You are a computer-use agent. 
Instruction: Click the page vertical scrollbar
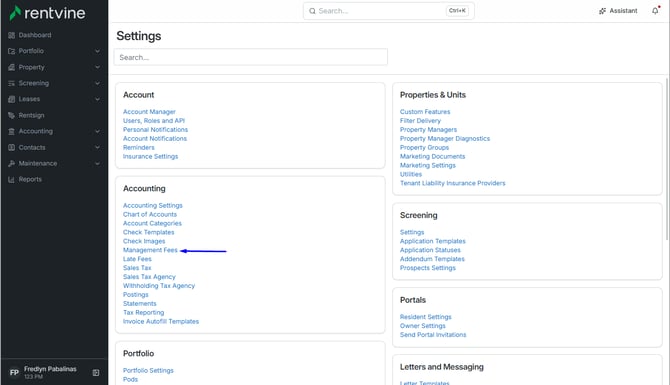pyautogui.click(x=667, y=158)
